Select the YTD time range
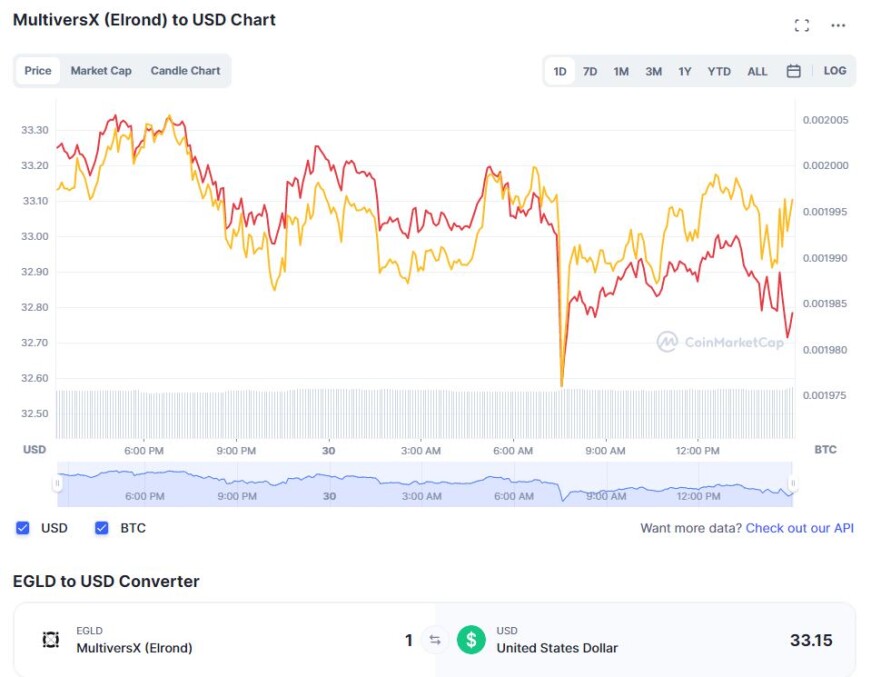The image size is (871, 677). pyautogui.click(x=719, y=72)
